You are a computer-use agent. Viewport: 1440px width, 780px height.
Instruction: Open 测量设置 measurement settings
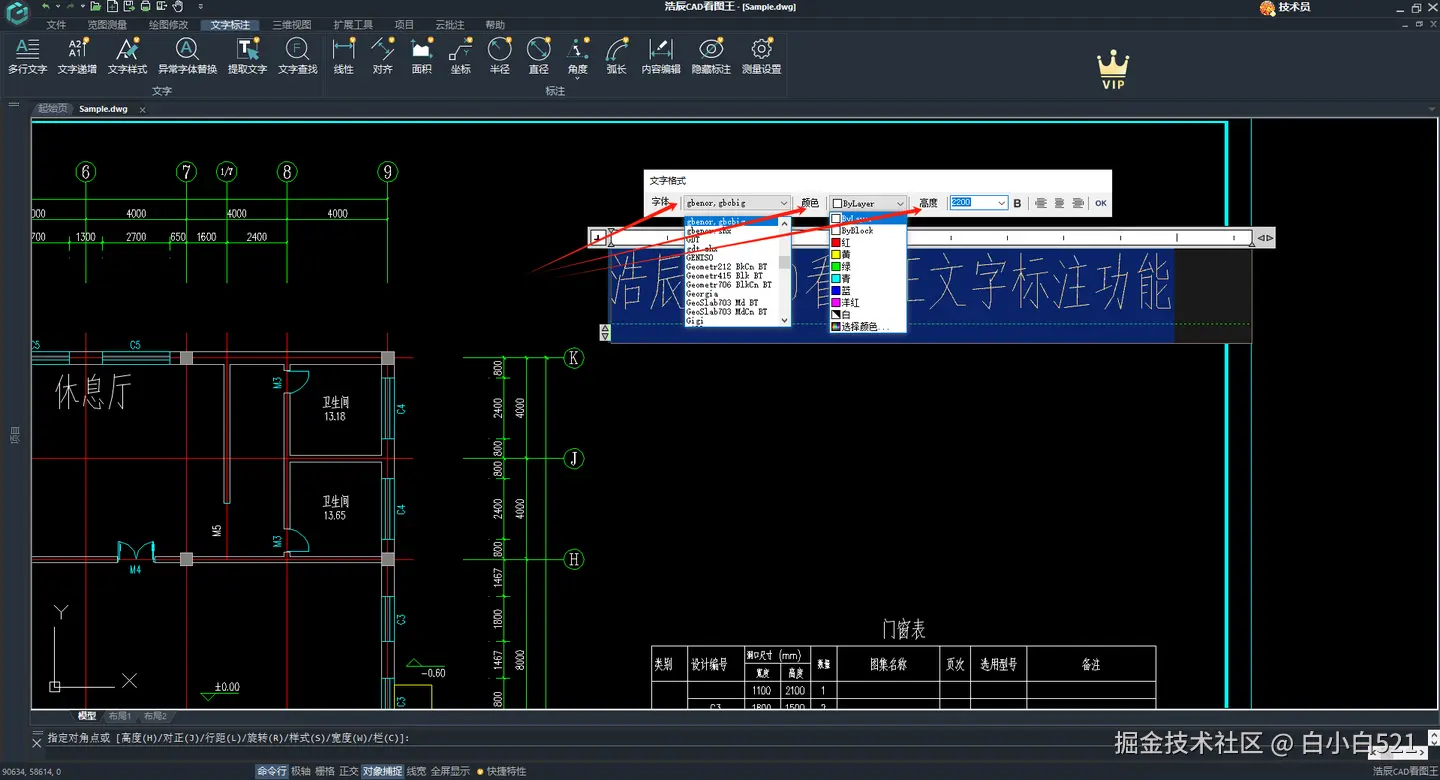pos(762,56)
